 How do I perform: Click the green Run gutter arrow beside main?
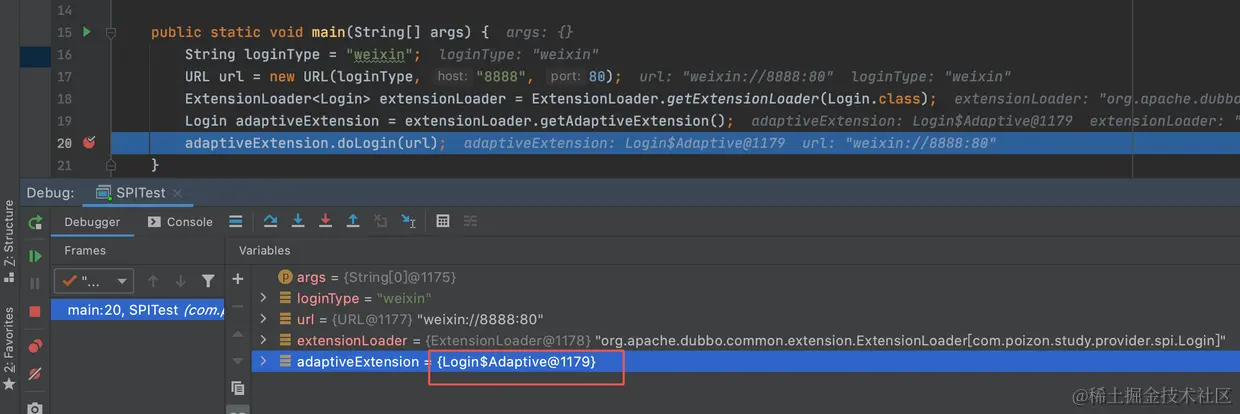pyautogui.click(x=87, y=32)
